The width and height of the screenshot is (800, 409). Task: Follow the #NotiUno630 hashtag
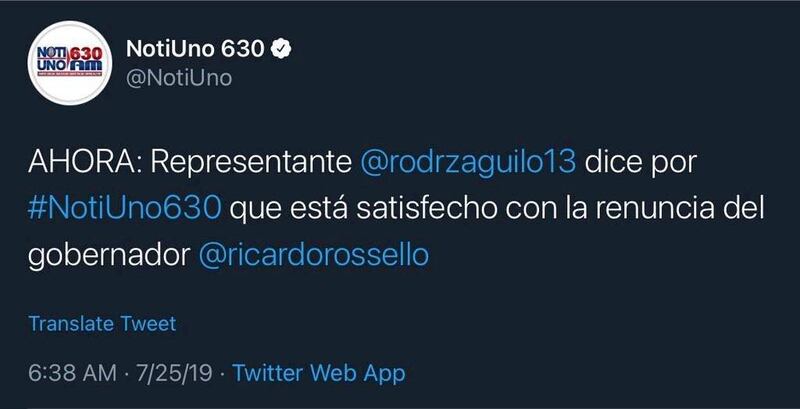click(125, 209)
